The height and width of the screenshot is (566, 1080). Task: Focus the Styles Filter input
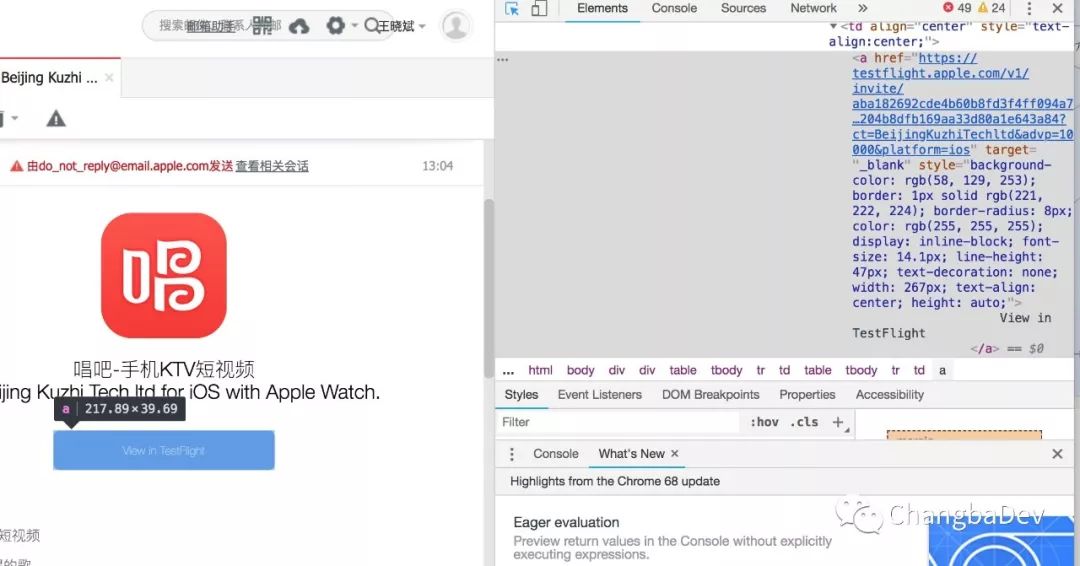click(619, 422)
